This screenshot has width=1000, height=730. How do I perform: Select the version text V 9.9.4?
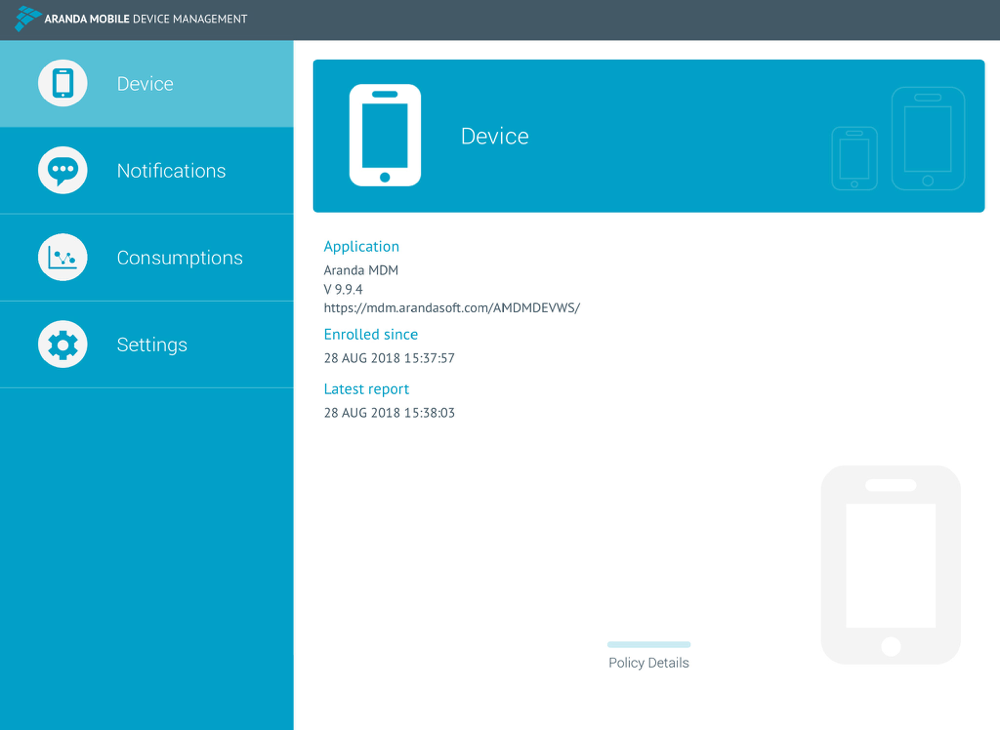[x=343, y=289]
